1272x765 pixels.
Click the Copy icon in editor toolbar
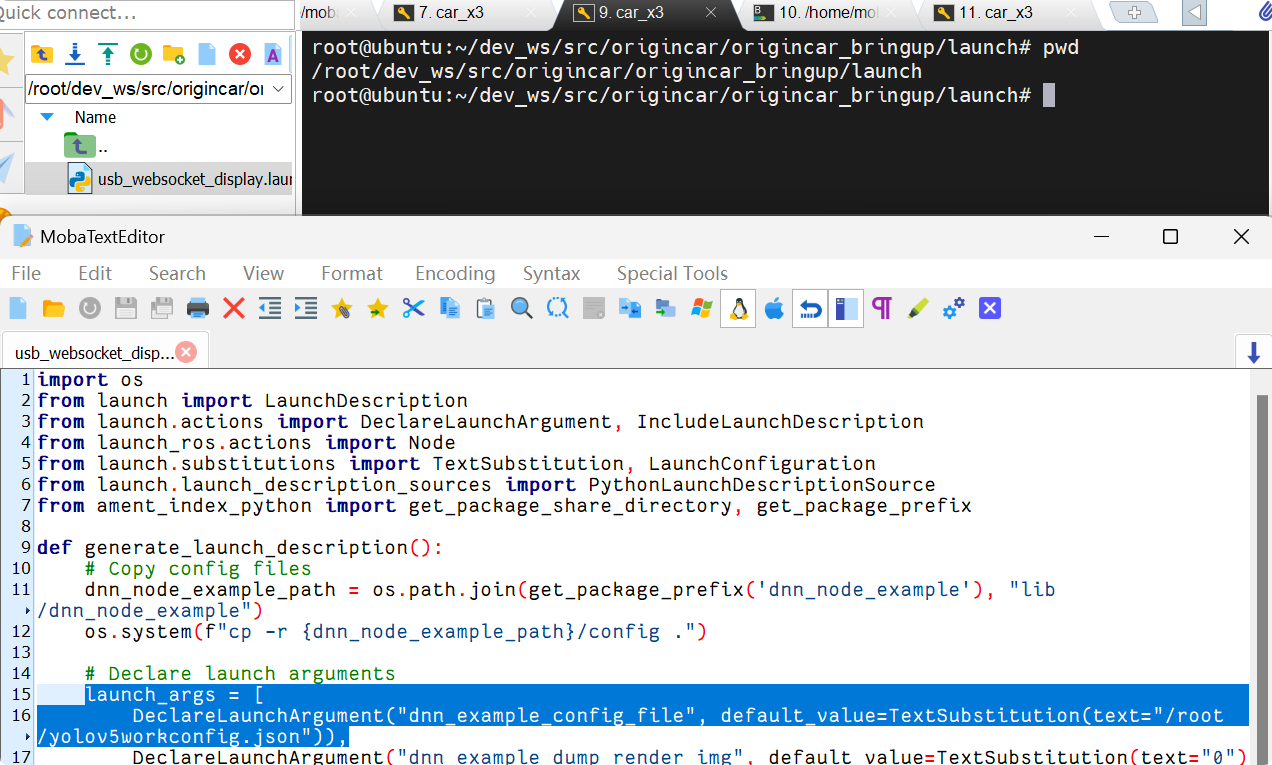[450, 308]
